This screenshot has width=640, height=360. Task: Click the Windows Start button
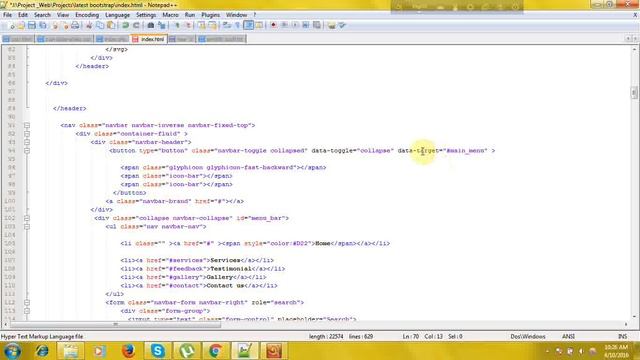[12, 351]
